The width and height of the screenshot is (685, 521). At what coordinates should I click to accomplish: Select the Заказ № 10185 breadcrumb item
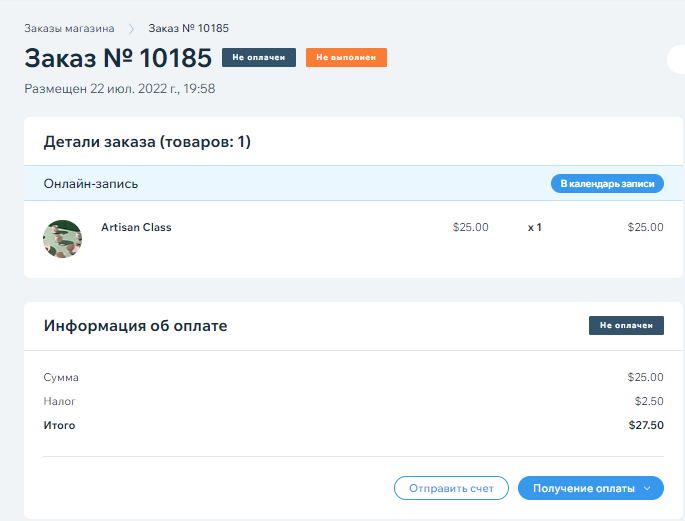pyautogui.click(x=194, y=29)
